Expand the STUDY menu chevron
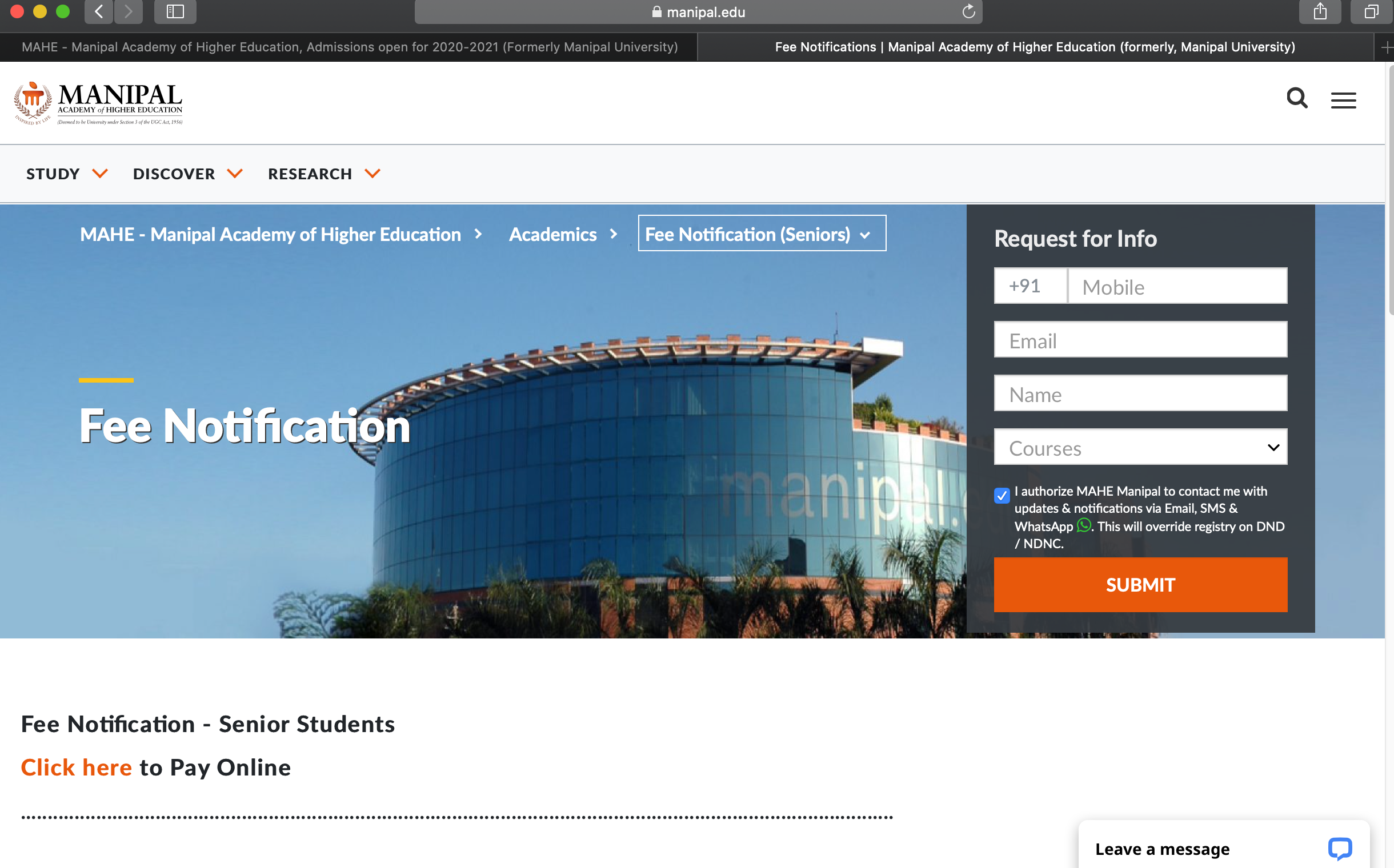 point(101,174)
